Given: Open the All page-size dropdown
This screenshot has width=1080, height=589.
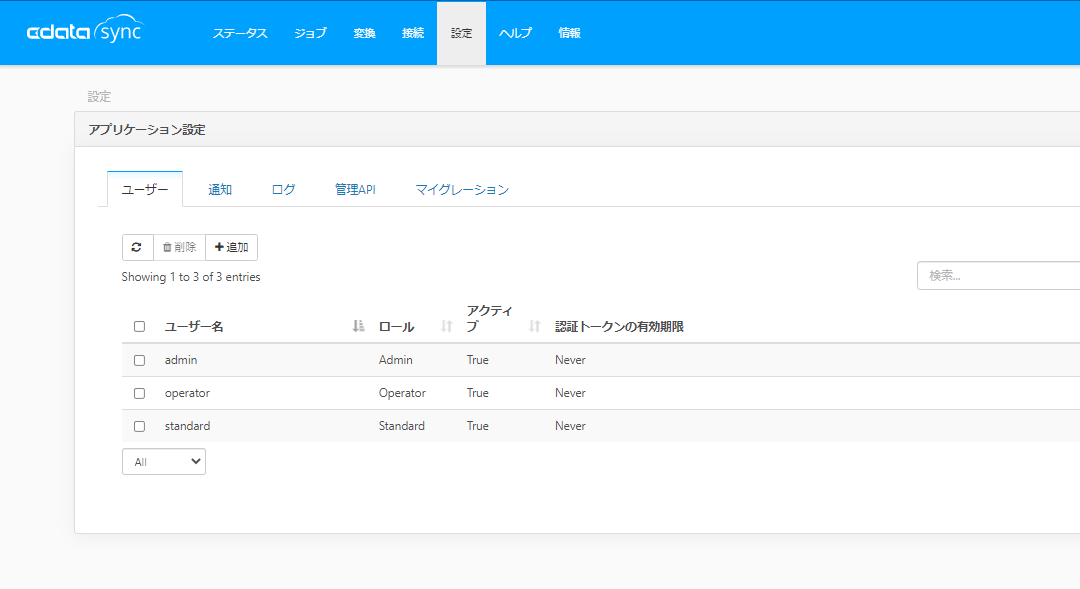Looking at the screenshot, I should (164, 462).
